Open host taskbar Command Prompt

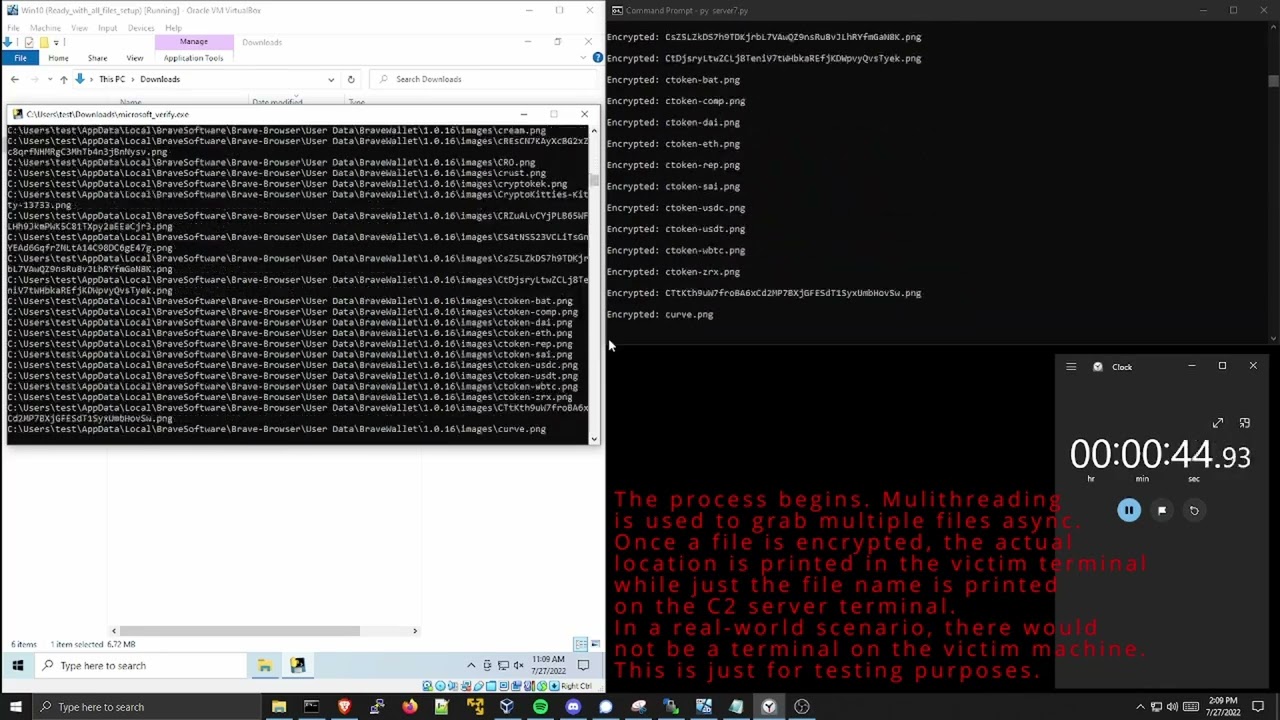(311, 707)
